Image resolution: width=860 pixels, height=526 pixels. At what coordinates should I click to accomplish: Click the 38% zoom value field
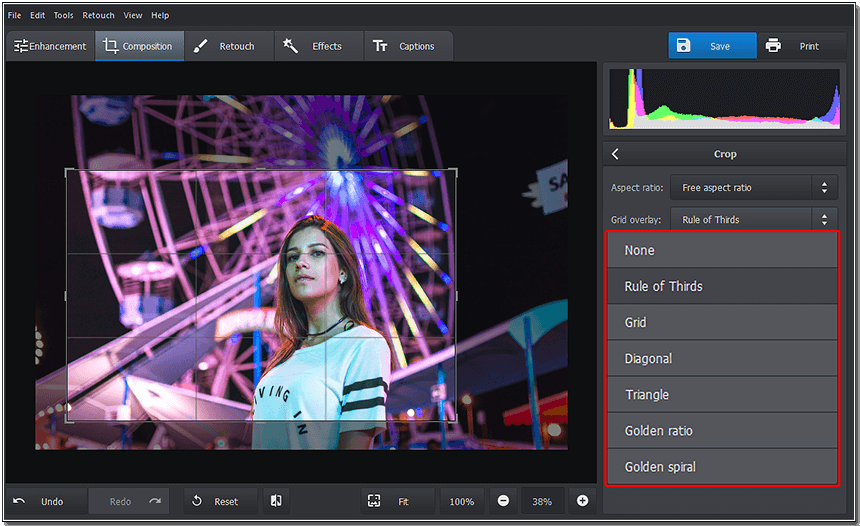pyautogui.click(x=542, y=501)
